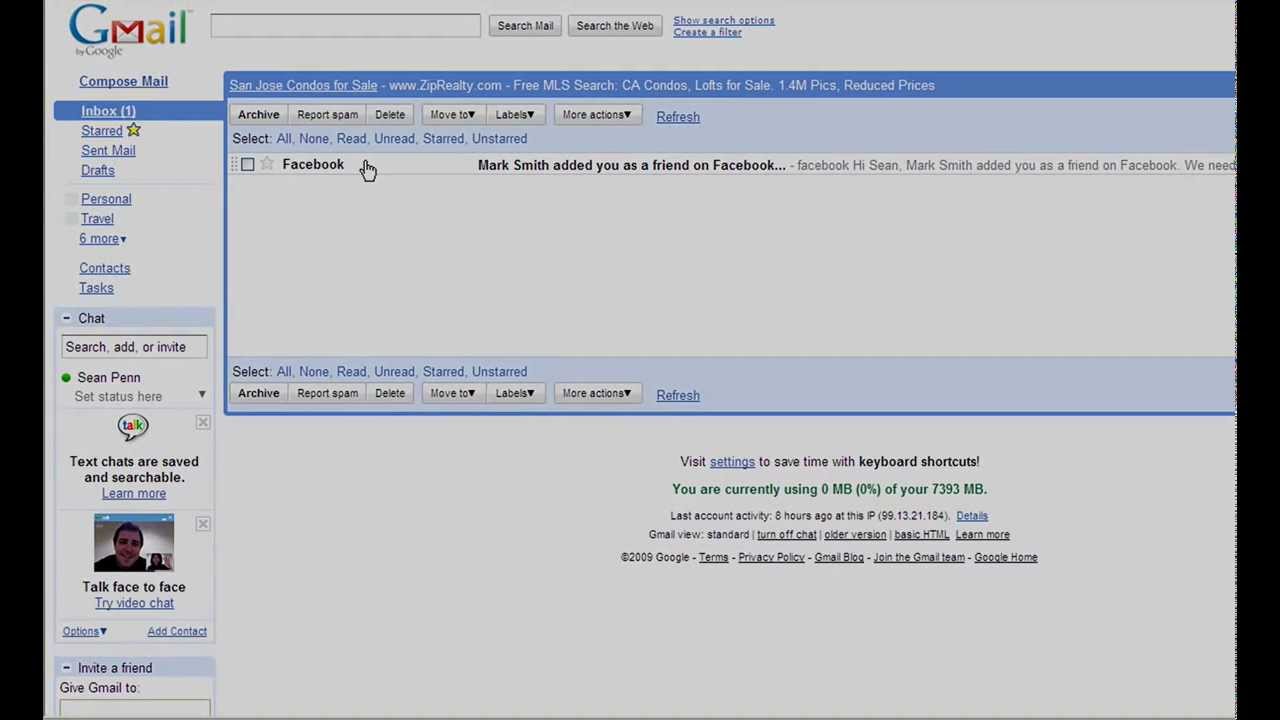Viewport: 1280px width, 720px height.
Task: Open the Set status here dropdown
Action: (x=202, y=396)
